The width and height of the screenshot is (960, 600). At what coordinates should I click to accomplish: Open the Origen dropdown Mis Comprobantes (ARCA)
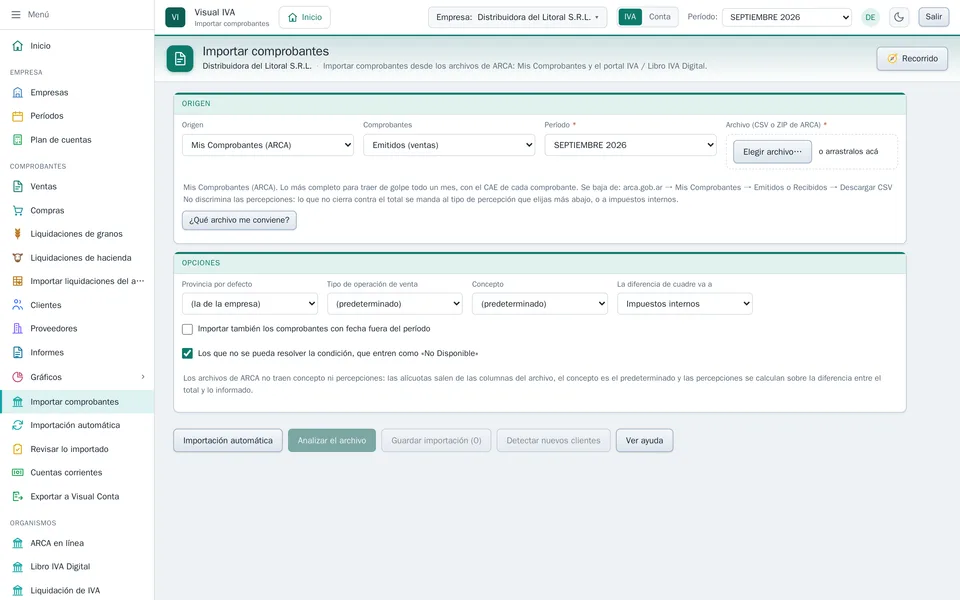[x=268, y=145]
